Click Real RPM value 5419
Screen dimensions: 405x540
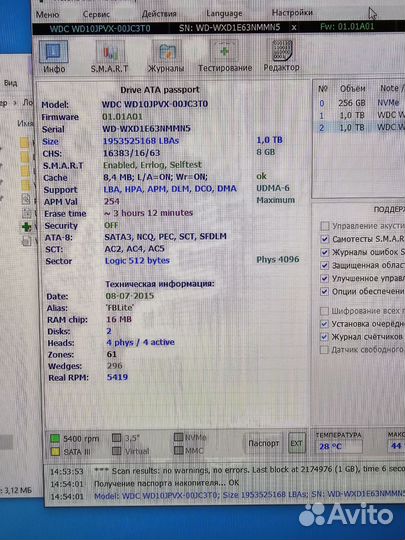tap(117, 377)
